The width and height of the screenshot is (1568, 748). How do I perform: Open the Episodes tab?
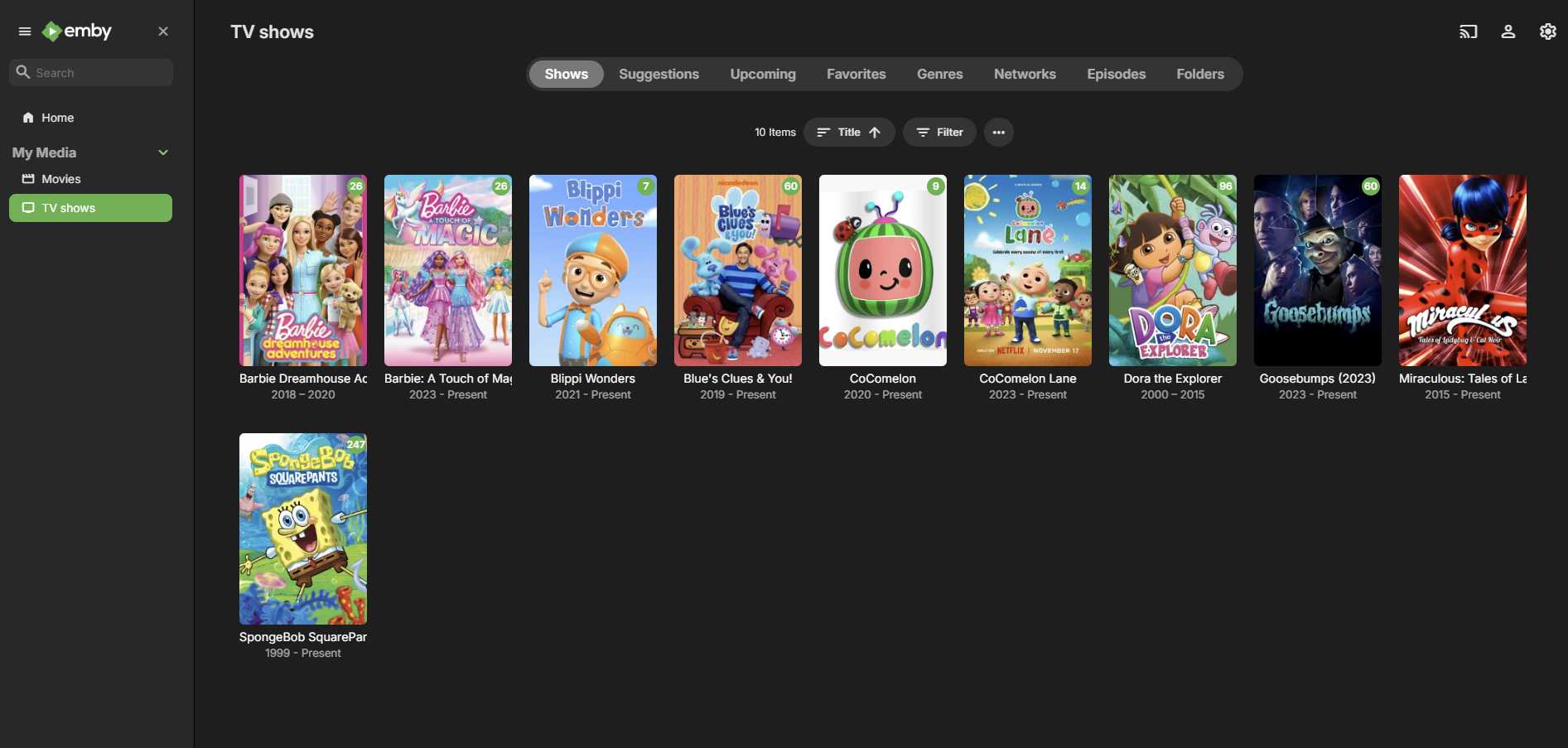(1117, 74)
